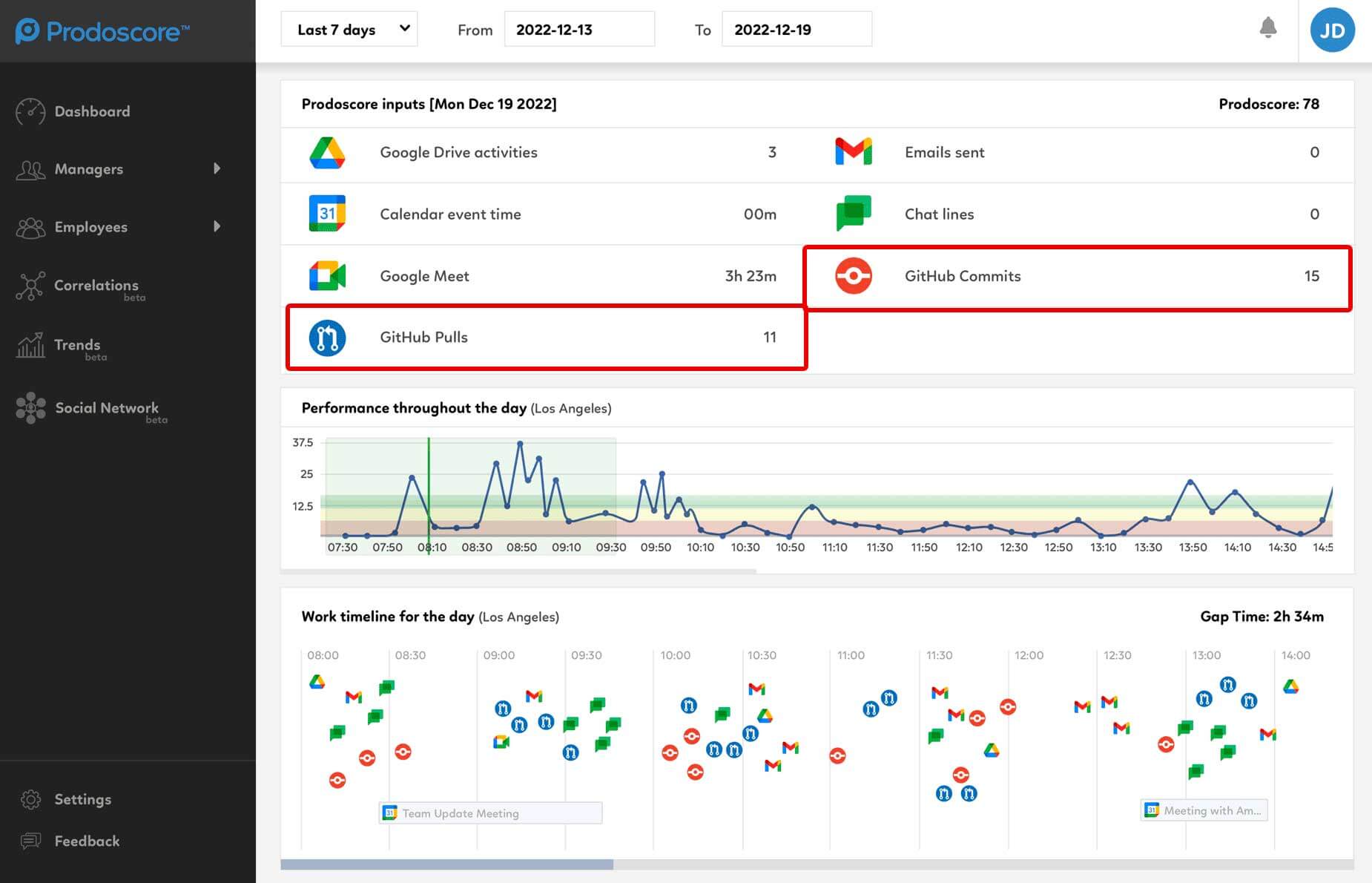Click the Google Meet marker near 09:00 timeline

point(501,741)
